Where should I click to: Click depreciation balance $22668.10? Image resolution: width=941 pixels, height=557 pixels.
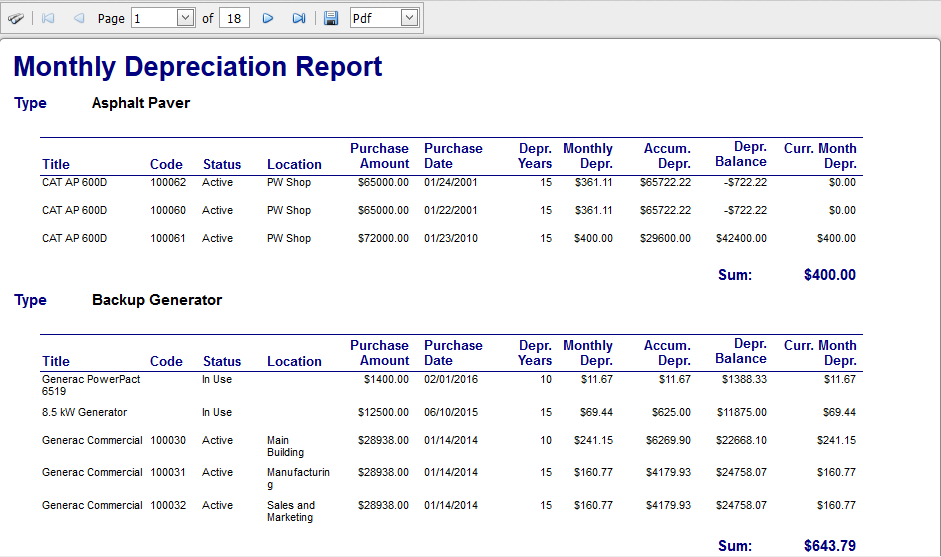[741, 441]
